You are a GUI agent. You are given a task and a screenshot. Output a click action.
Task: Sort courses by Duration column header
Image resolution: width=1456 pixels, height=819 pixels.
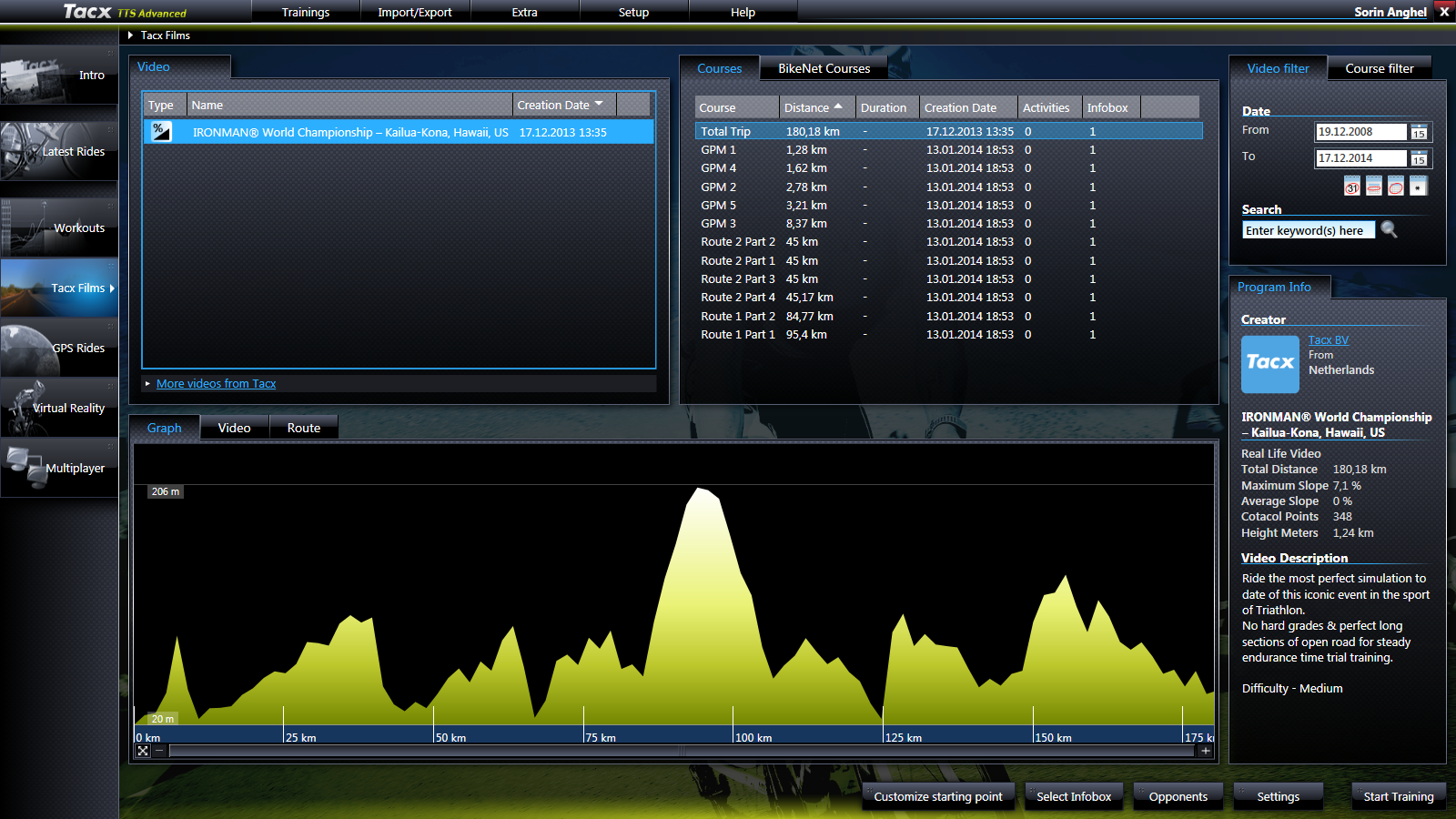point(887,107)
